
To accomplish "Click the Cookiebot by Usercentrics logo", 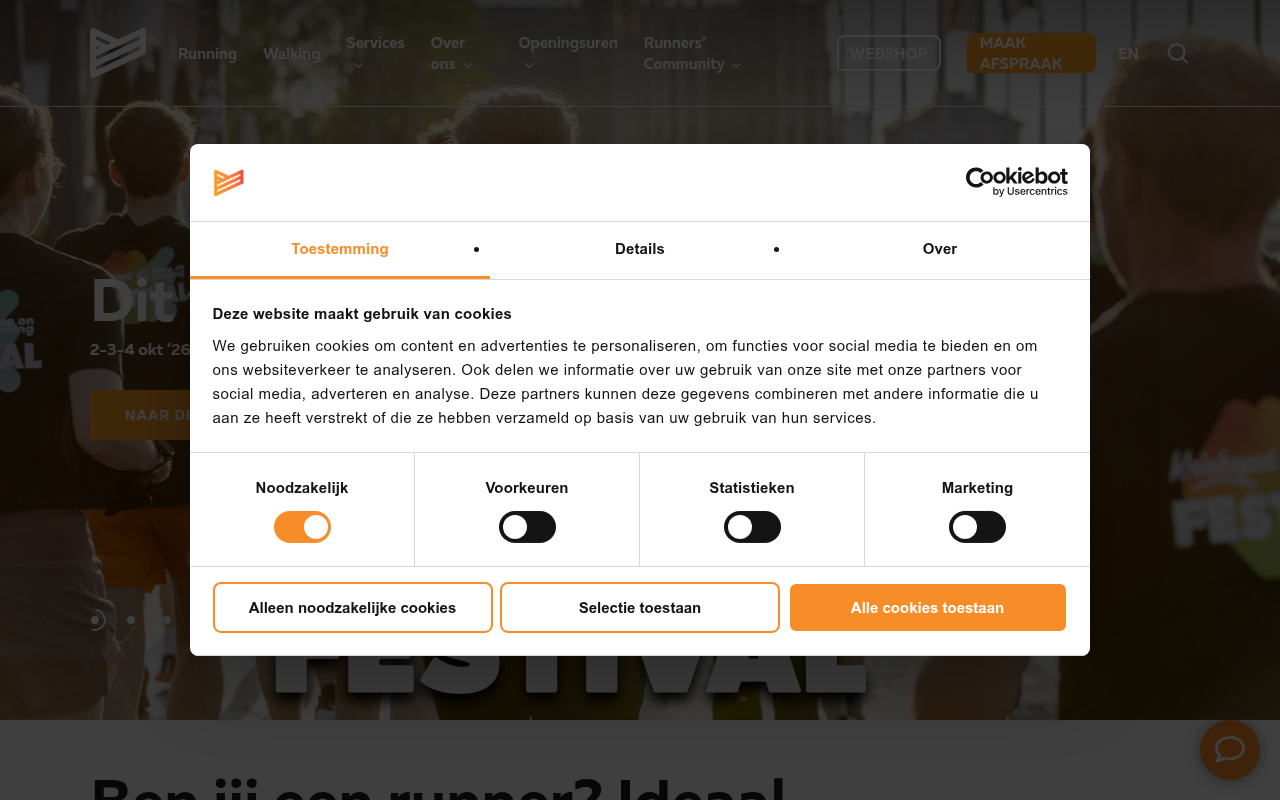I will click(1016, 182).
